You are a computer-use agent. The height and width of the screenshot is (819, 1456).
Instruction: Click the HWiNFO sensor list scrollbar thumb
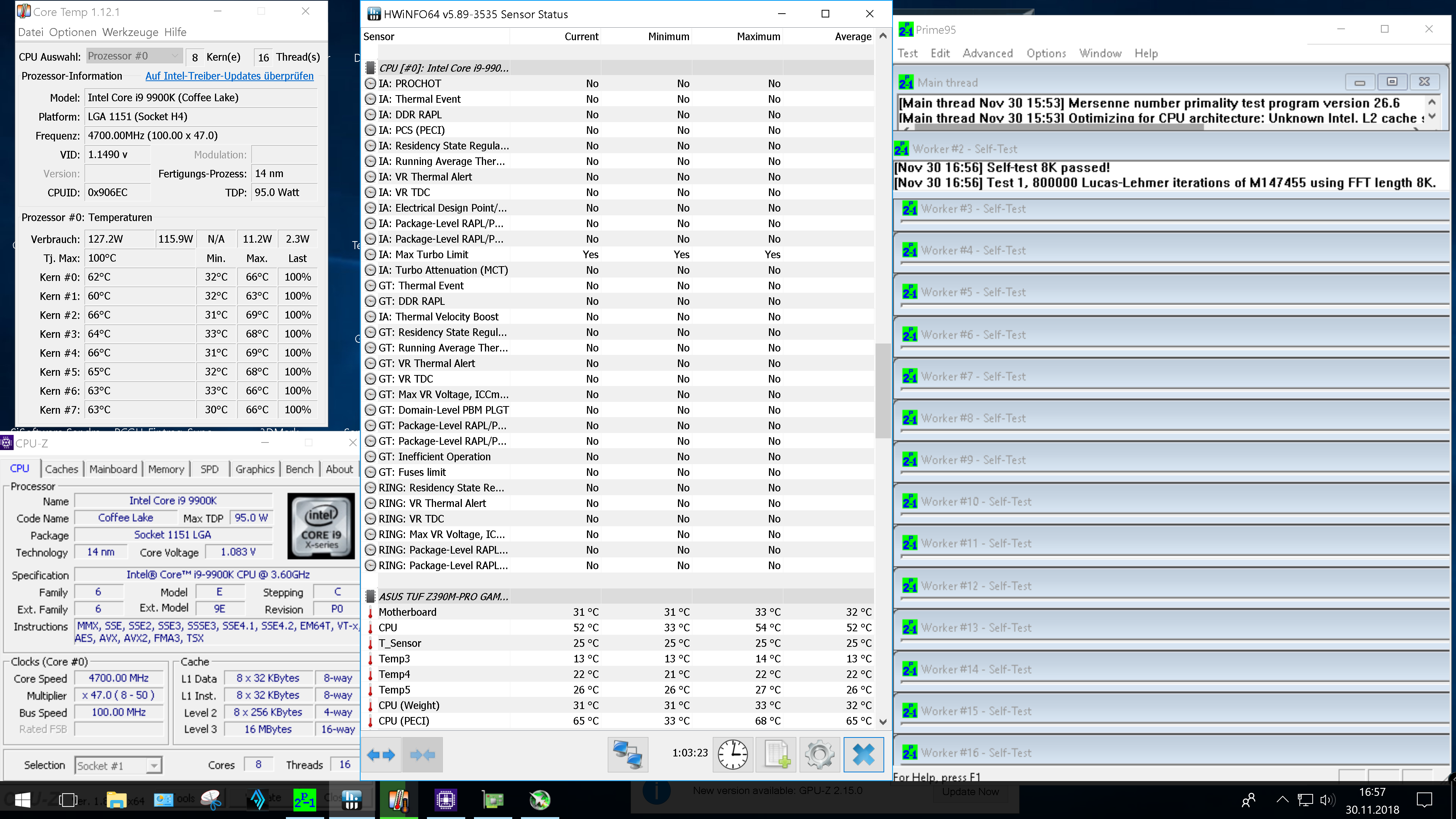pyautogui.click(x=883, y=390)
